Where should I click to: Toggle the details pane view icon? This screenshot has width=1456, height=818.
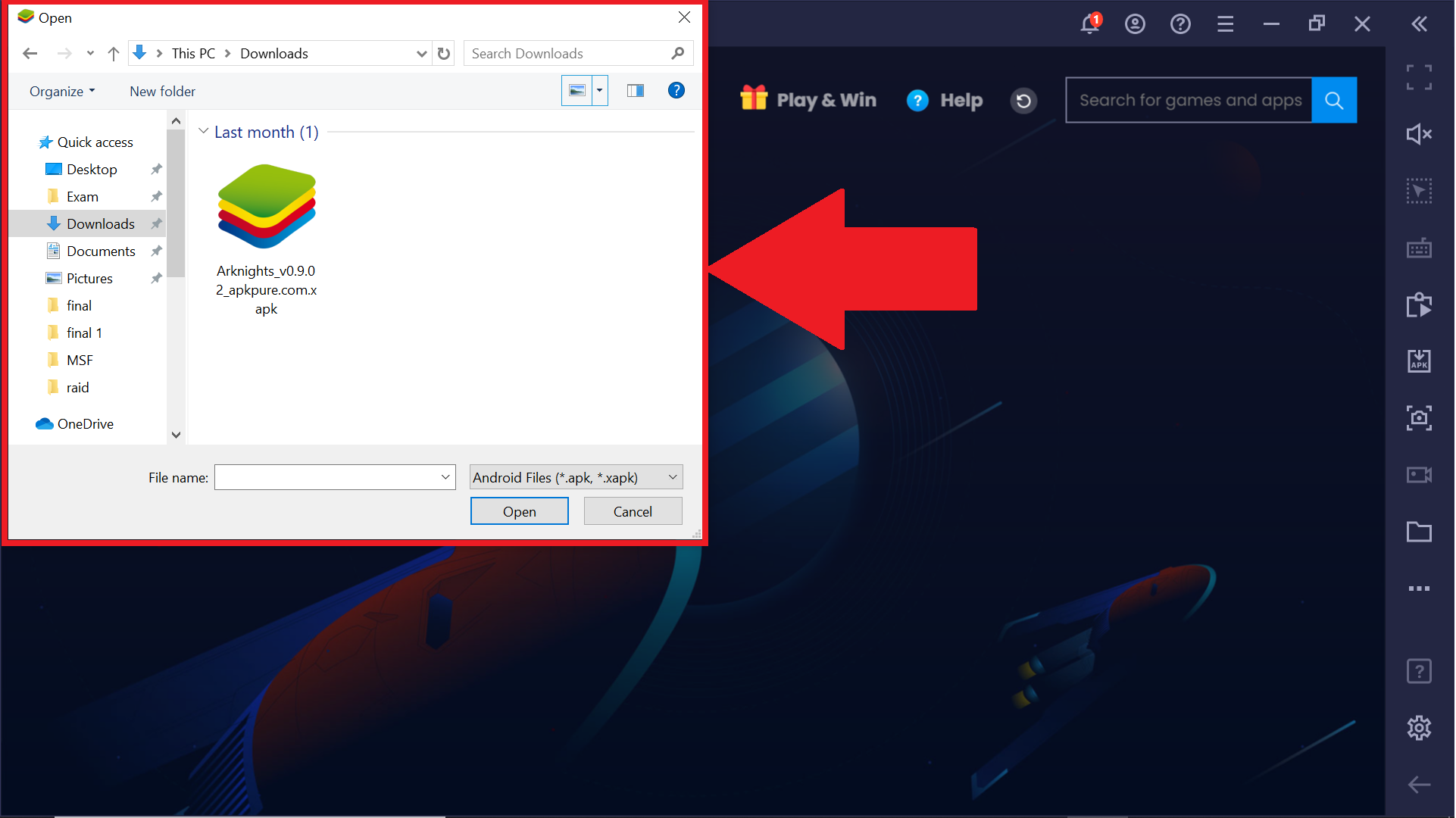636,91
